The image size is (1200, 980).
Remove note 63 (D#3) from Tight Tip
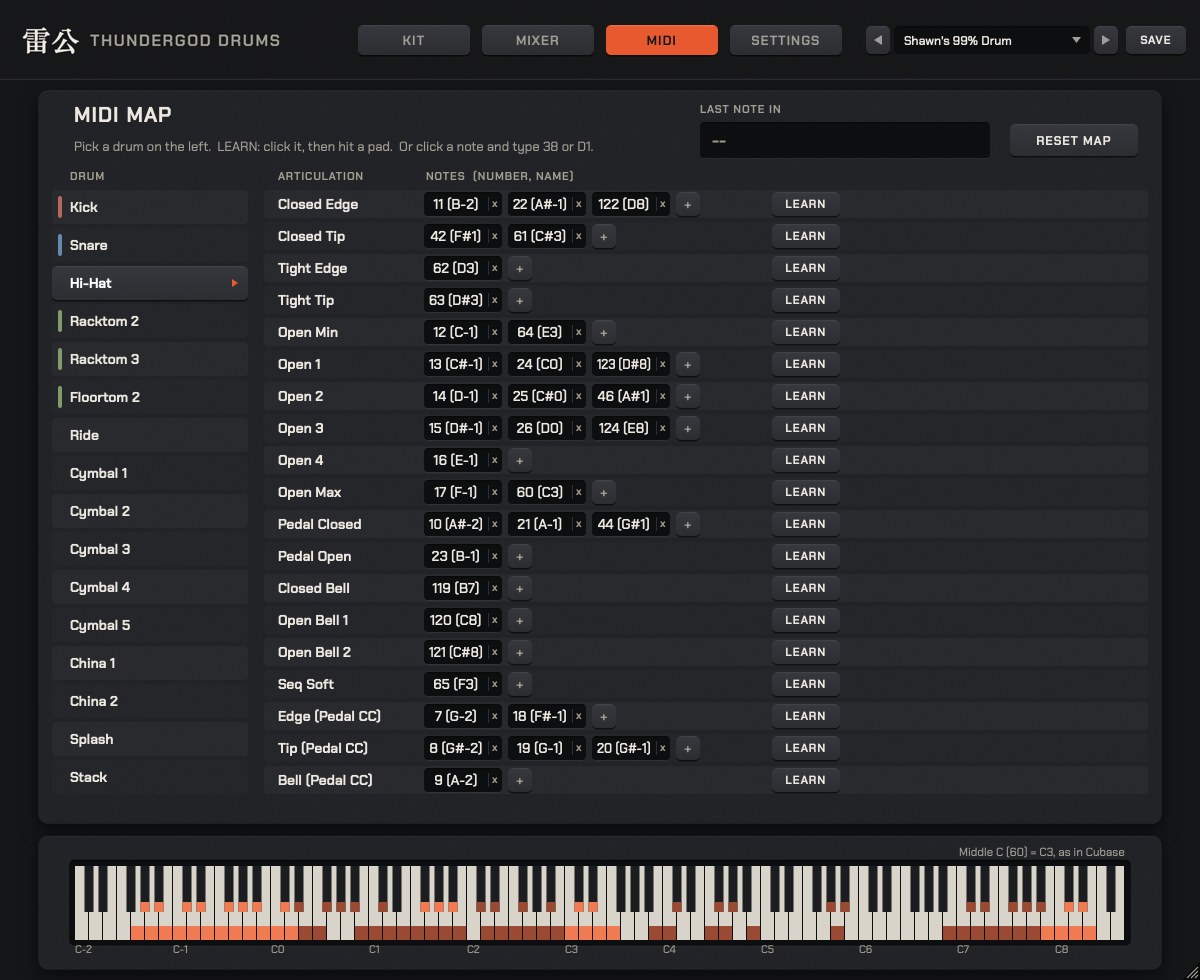point(494,300)
